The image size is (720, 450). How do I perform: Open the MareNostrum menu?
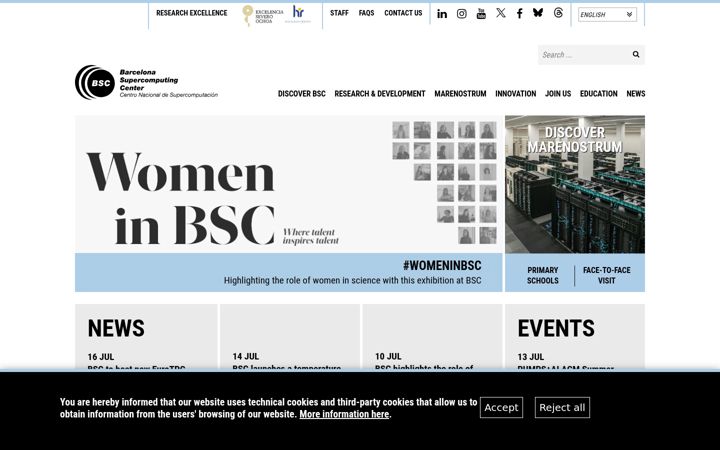click(460, 94)
